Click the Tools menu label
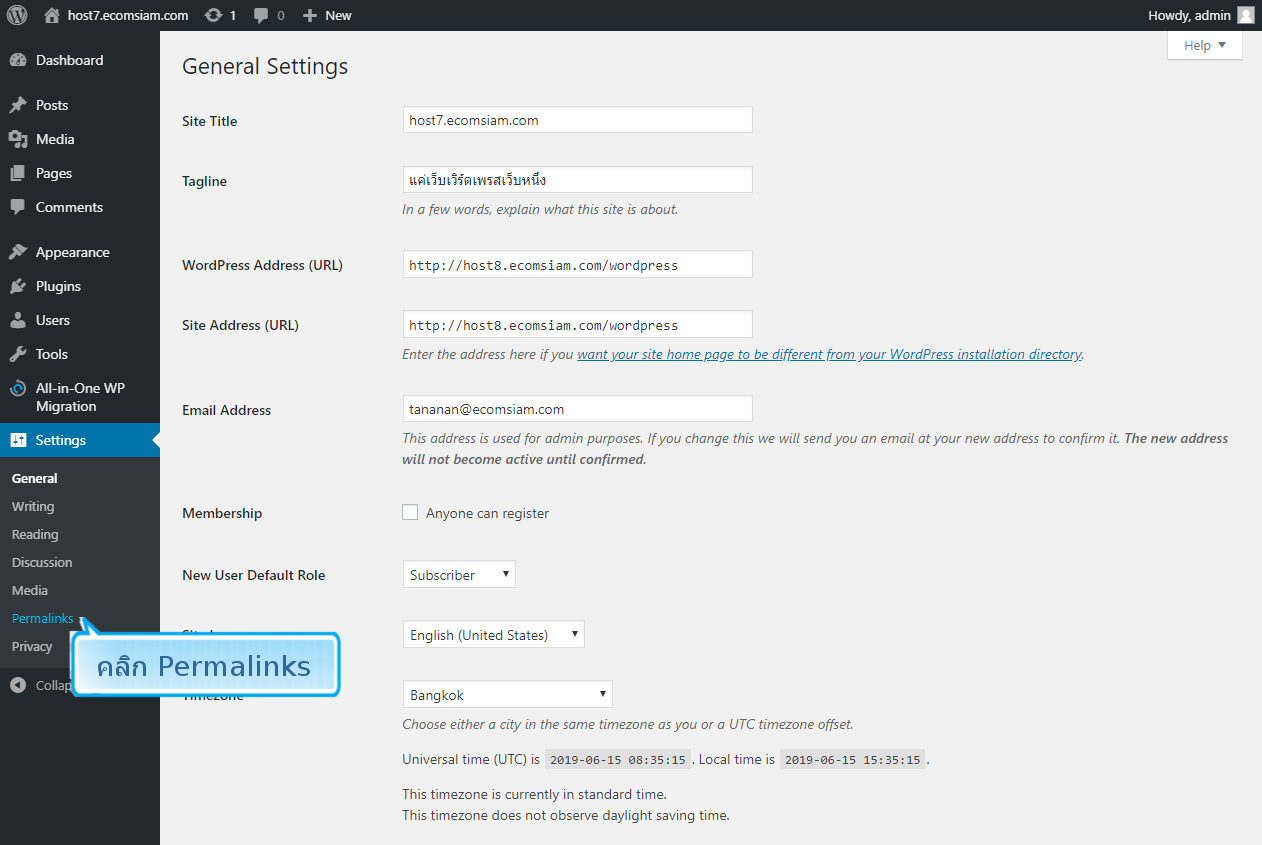This screenshot has height=845, width=1262. tap(52, 354)
